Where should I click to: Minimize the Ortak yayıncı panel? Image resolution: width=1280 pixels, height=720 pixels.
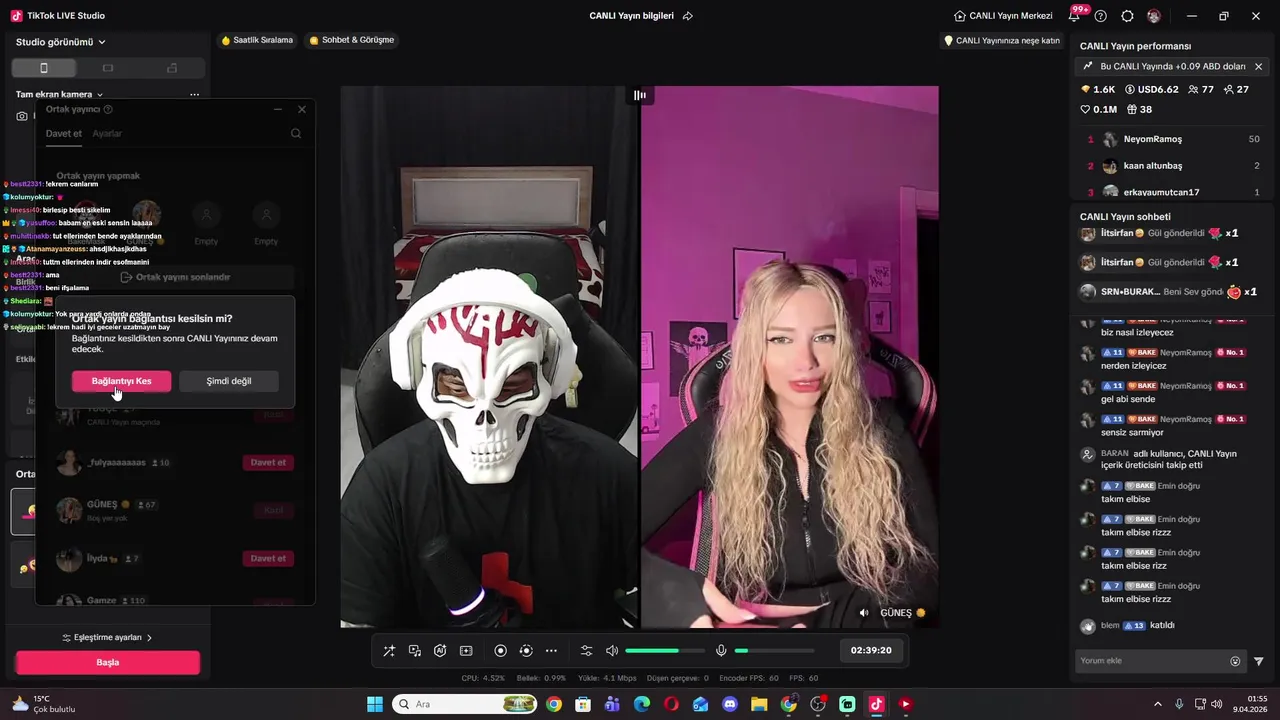[278, 109]
